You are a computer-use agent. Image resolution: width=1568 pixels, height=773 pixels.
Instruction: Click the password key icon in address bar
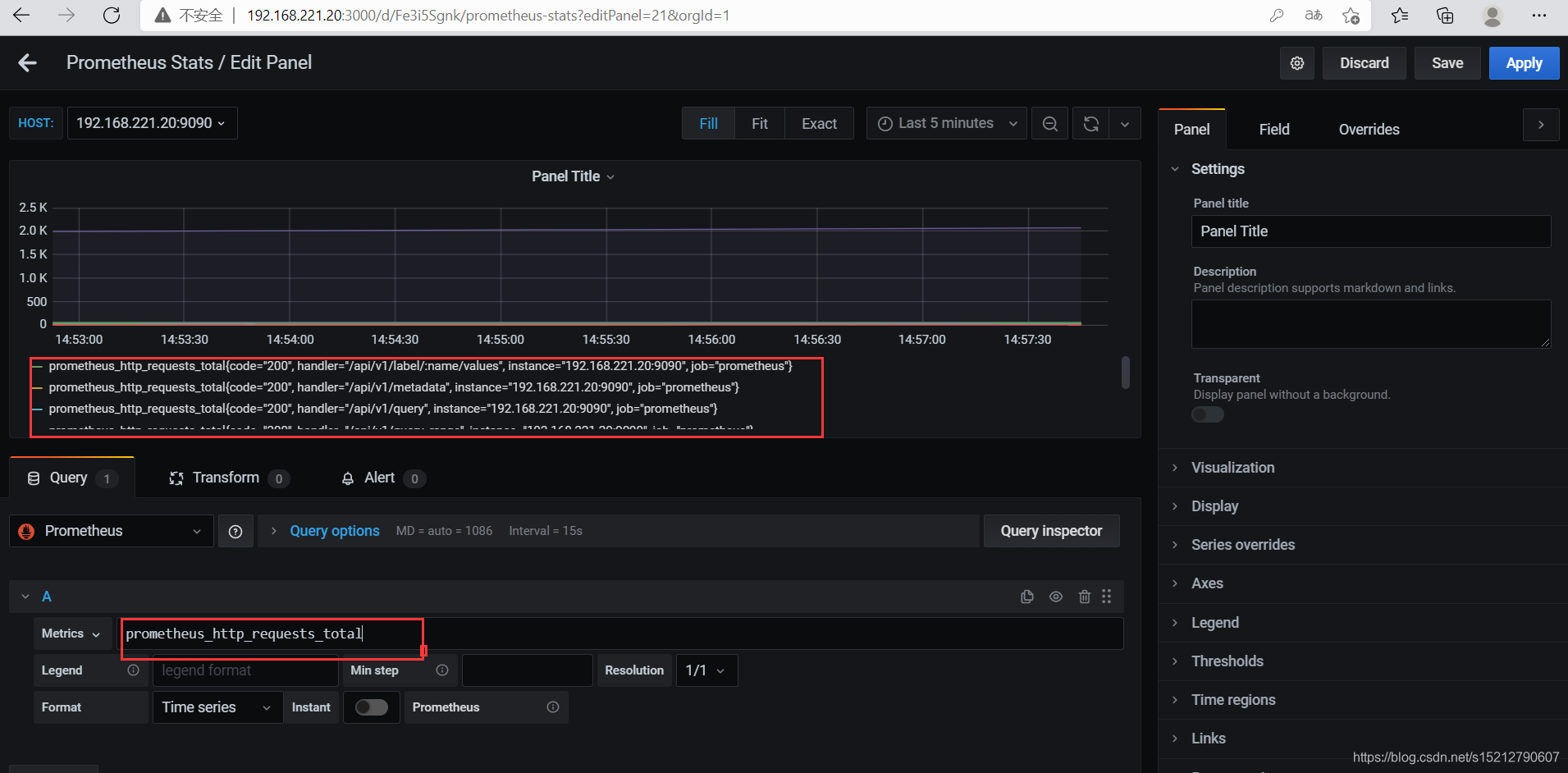pos(1277,16)
